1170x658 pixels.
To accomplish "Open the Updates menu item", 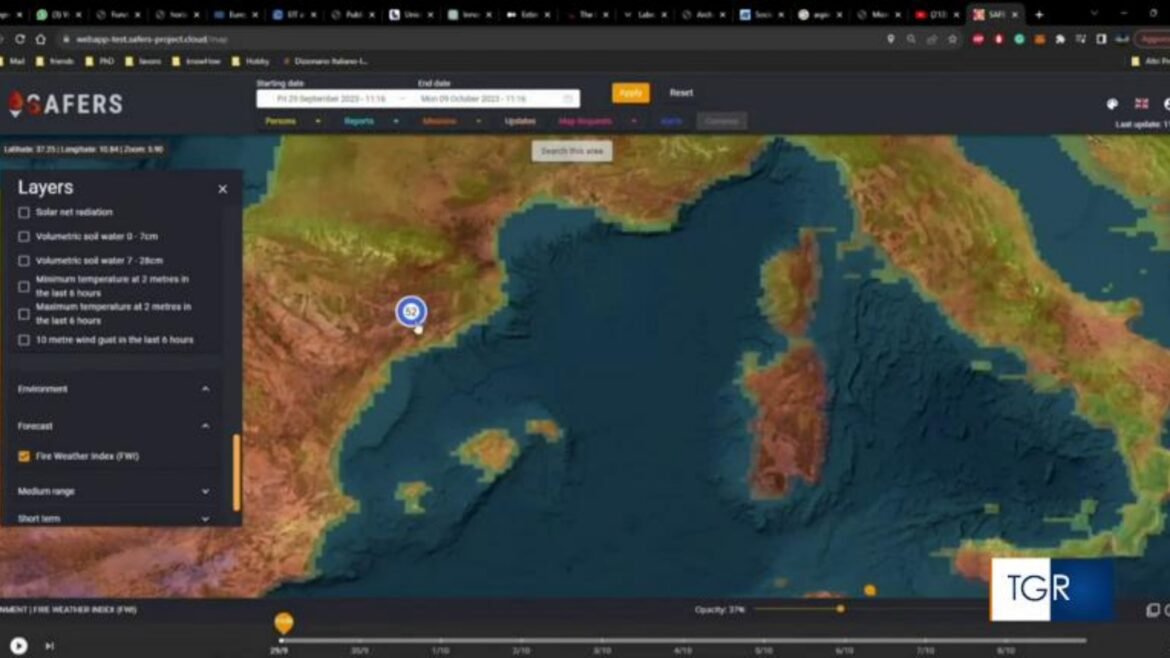I will pyautogui.click(x=520, y=121).
